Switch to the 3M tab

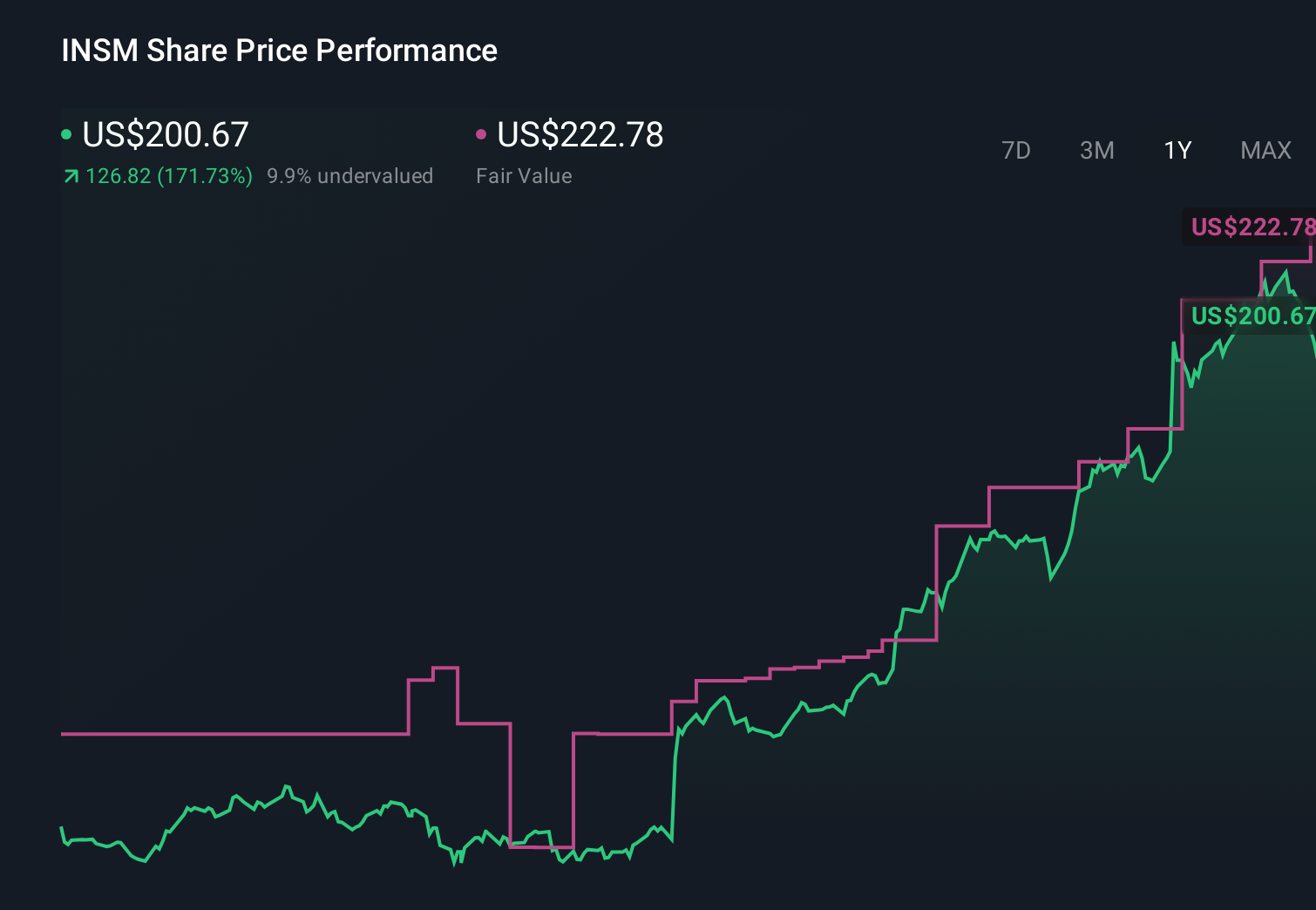[x=1096, y=150]
